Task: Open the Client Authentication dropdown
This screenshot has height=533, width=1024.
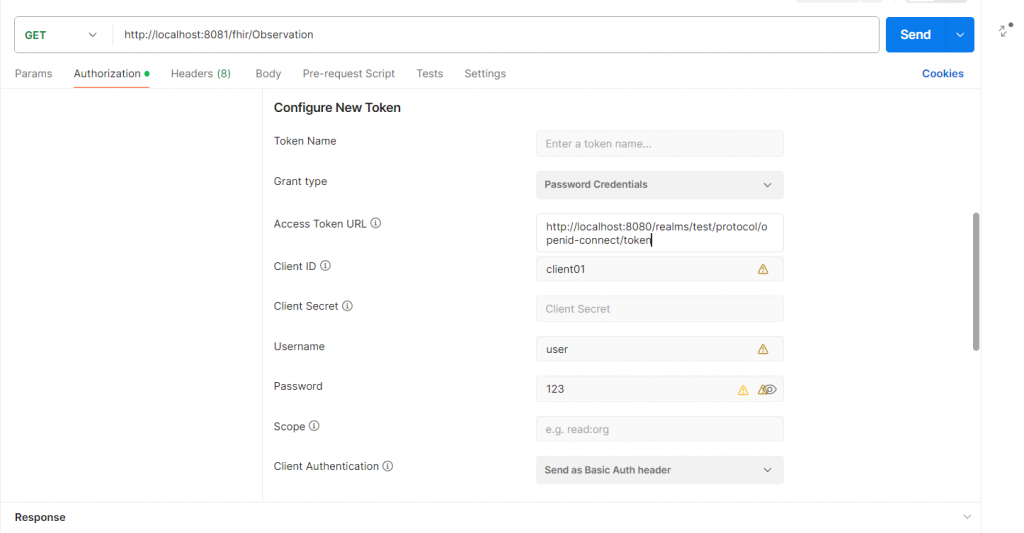Action: 659,470
